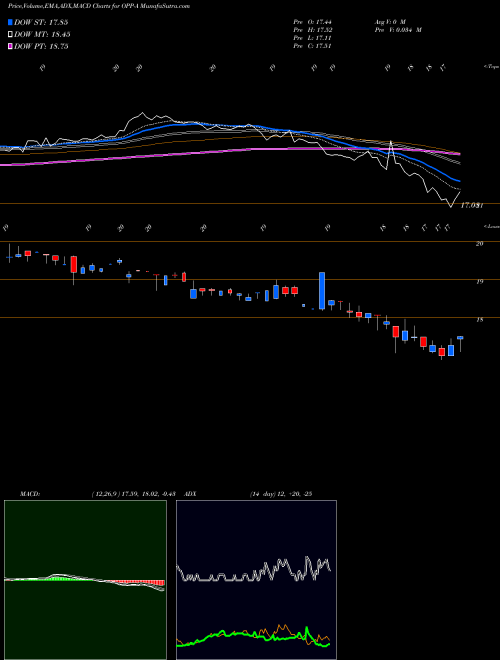
Task: Click ADX values (14 day) 12, +20, -25
Action: tap(281, 494)
